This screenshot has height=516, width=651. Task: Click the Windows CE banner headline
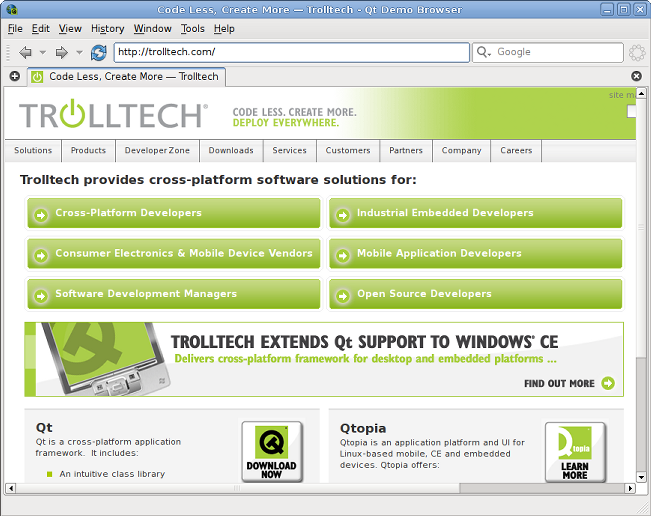pyautogui.click(x=365, y=342)
